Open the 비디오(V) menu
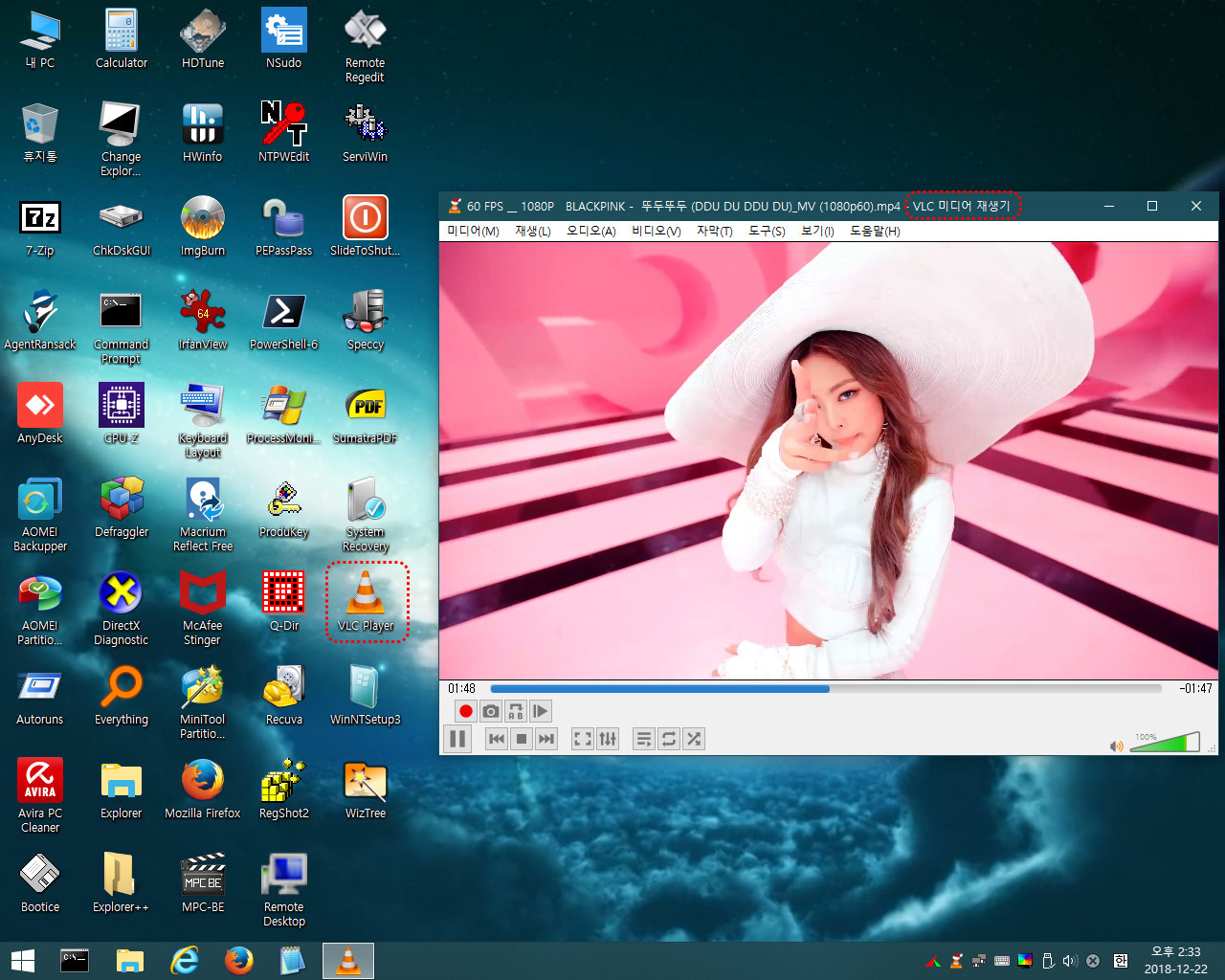The height and width of the screenshot is (980, 1225). 657,231
